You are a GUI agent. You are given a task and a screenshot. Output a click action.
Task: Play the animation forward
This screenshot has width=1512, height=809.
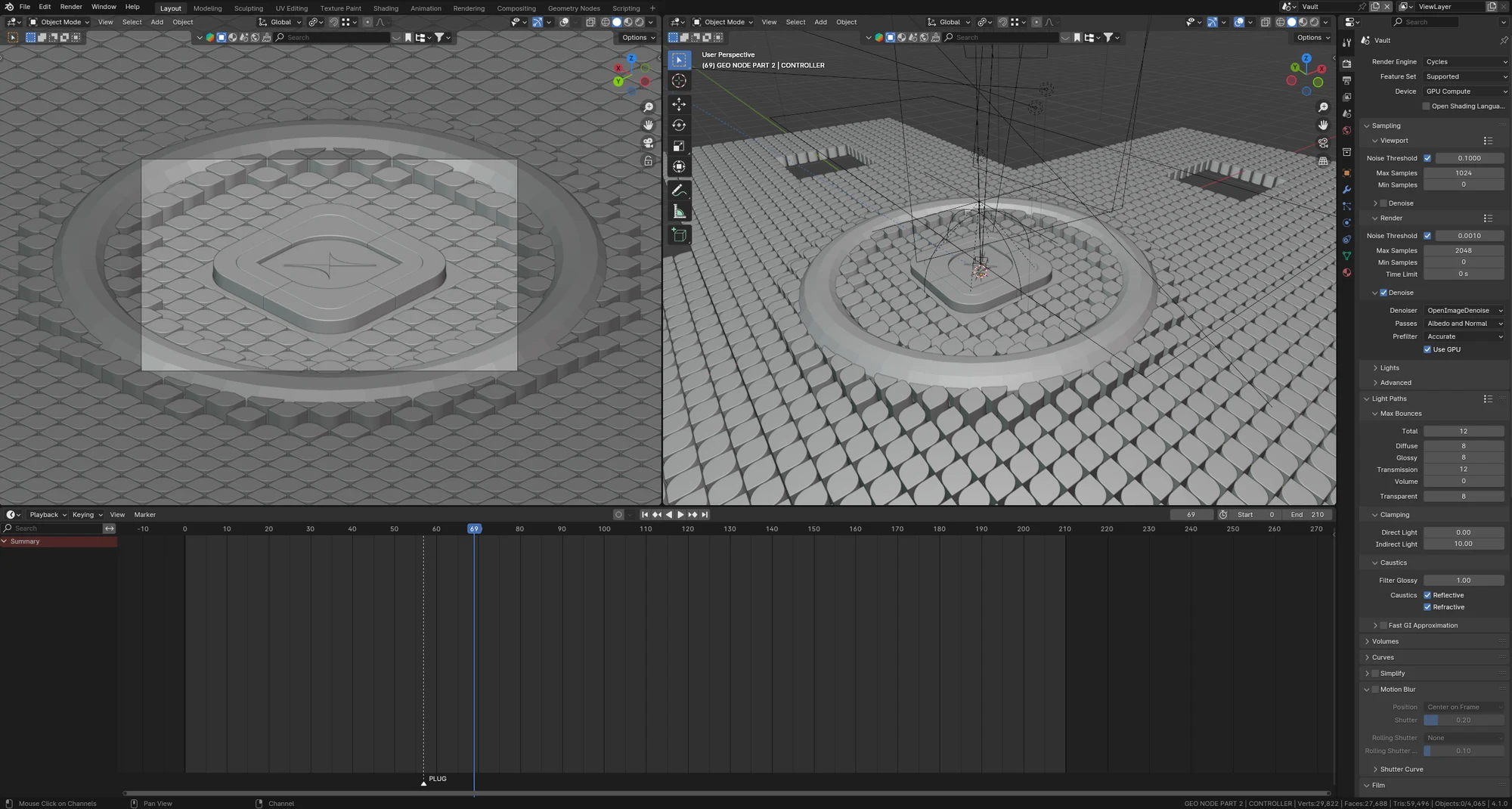point(680,515)
